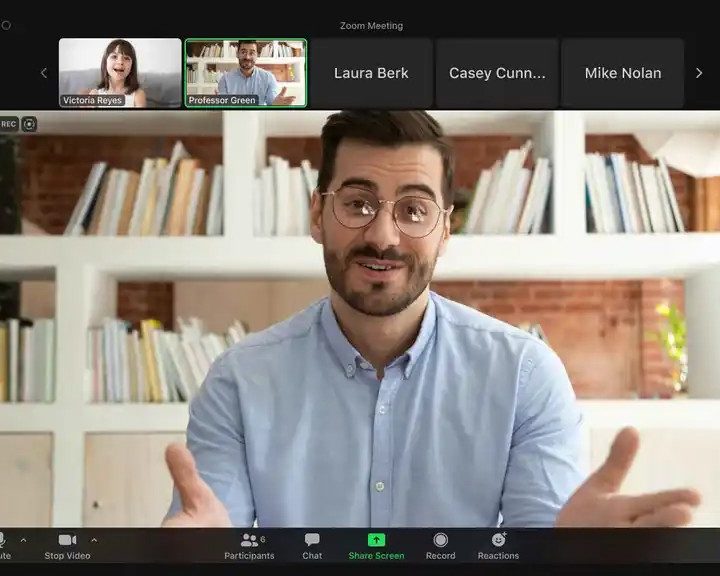Select Victoria Reyes video thumbnail
This screenshot has width=720, height=576.
(120, 73)
